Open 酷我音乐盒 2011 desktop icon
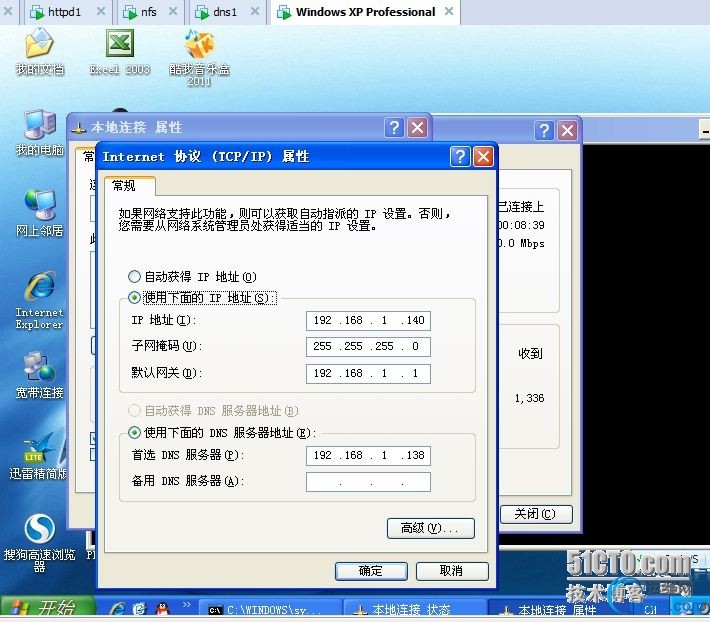710x622 pixels. pos(199,57)
